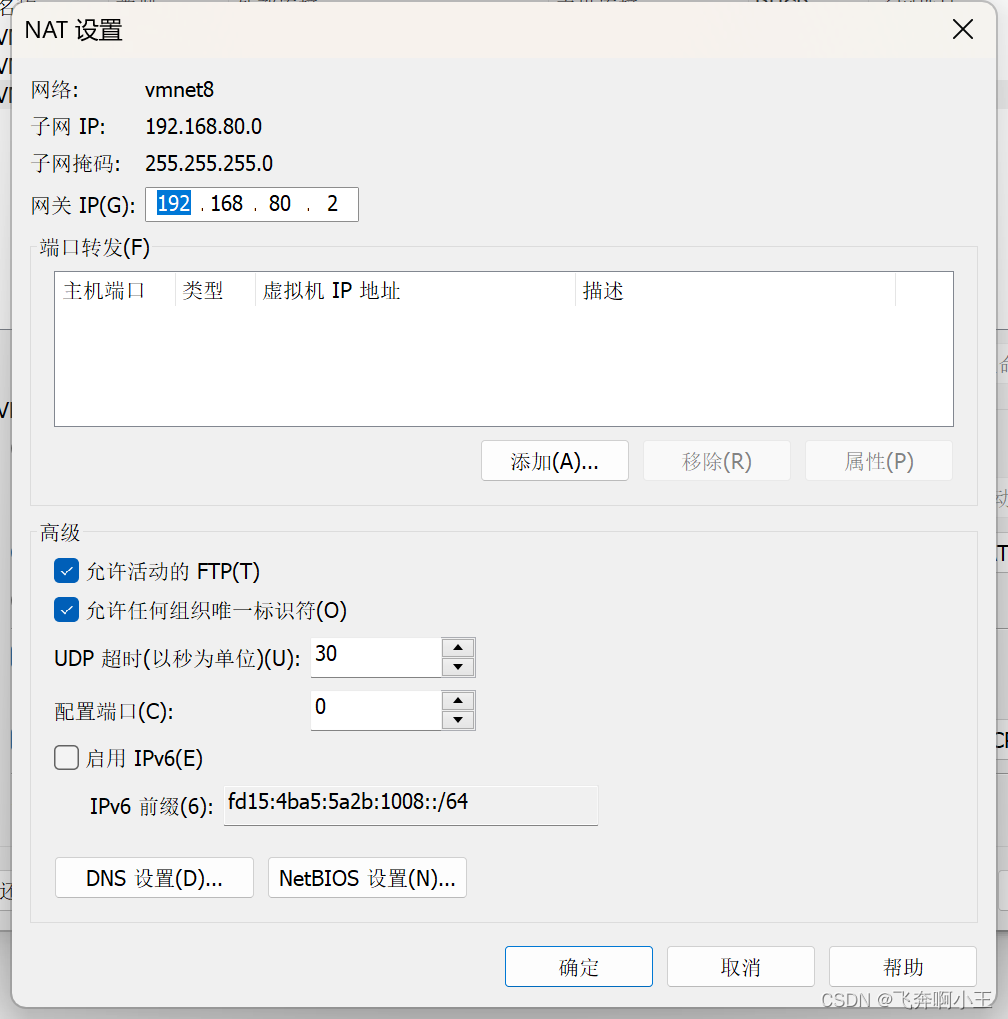Click the 添加 button to add port forwarding
The image size is (1008, 1019).
click(554, 460)
